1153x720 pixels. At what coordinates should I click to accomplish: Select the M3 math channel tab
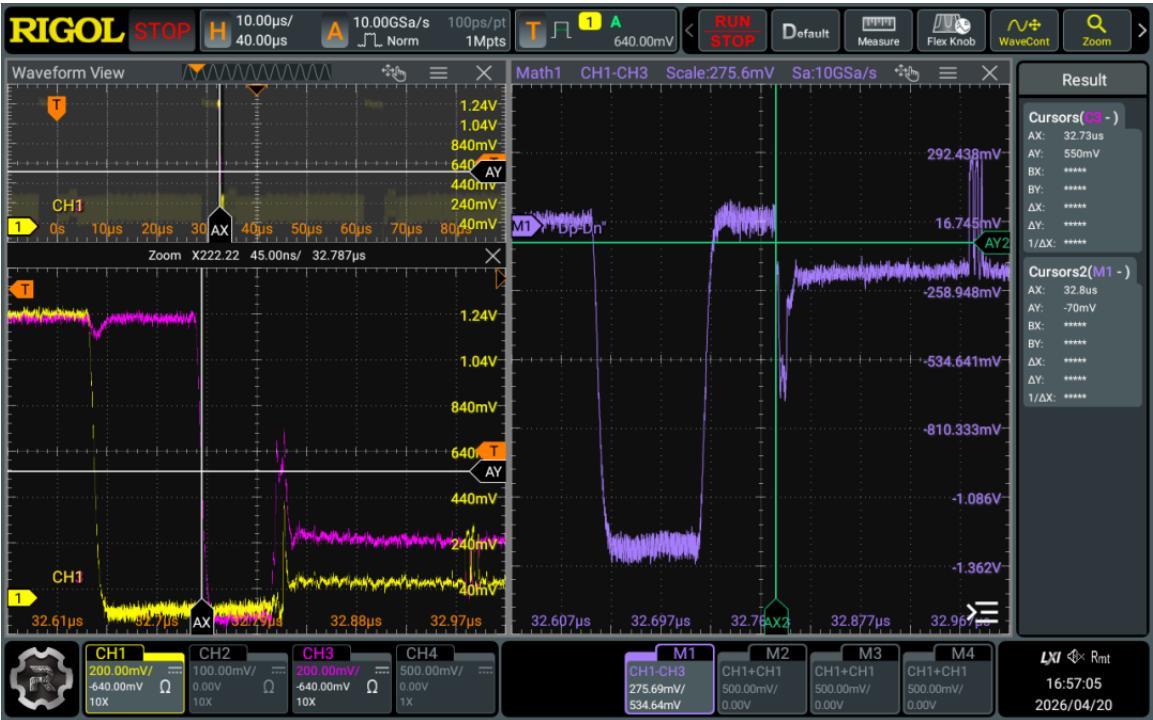point(854,678)
